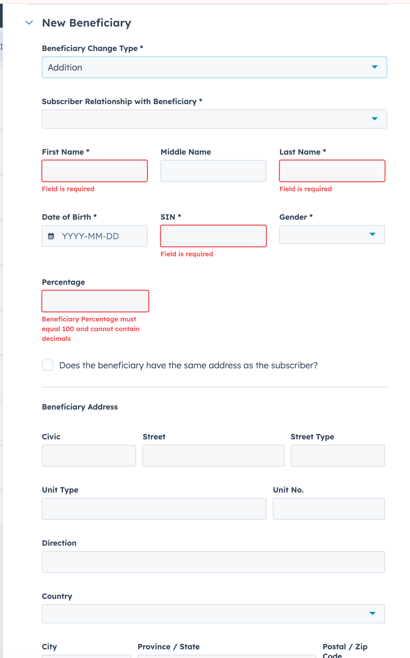Focus the Middle Name field
The image size is (410, 658).
tap(213, 171)
